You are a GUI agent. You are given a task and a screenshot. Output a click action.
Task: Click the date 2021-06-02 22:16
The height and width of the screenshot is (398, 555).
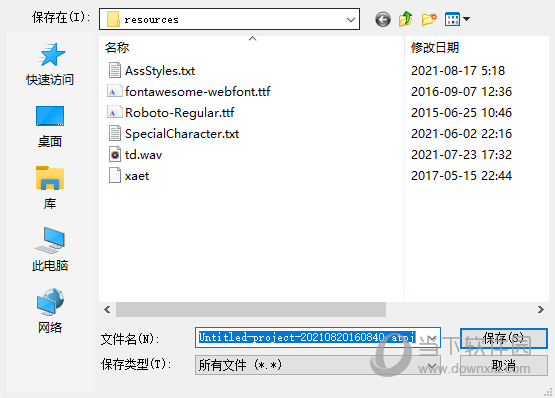[x=461, y=133]
